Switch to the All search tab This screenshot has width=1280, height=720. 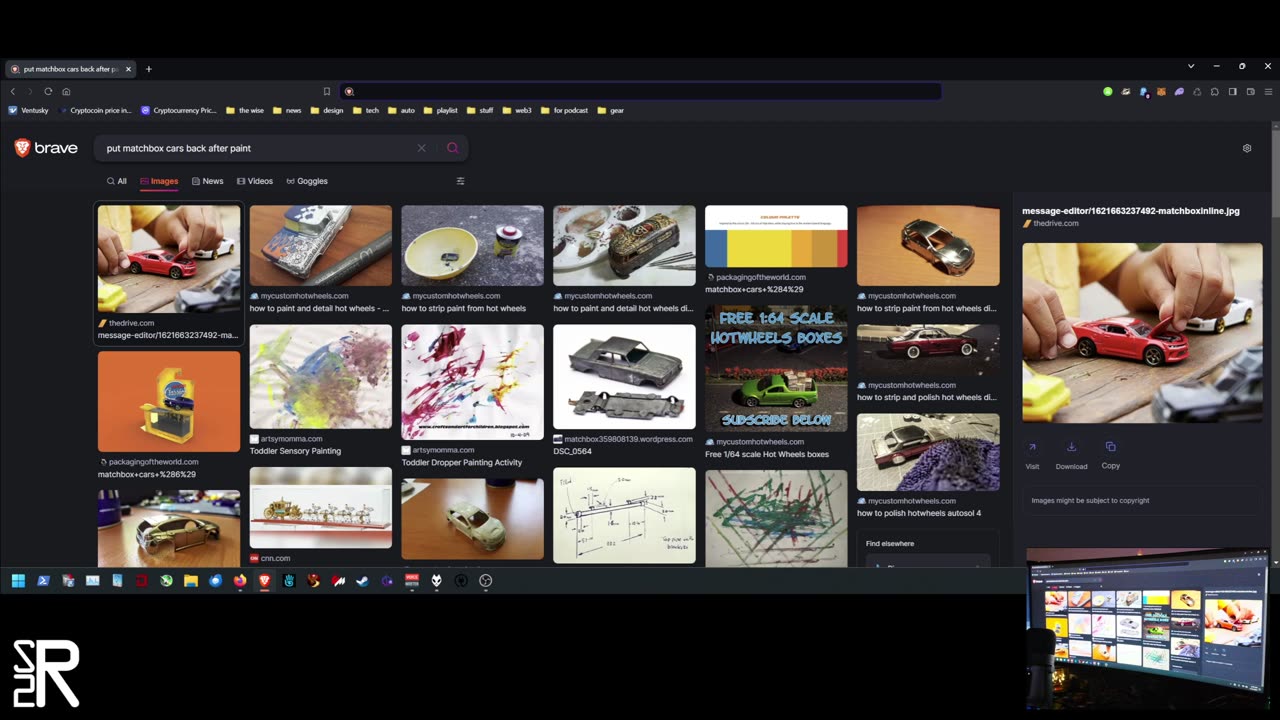tap(116, 181)
